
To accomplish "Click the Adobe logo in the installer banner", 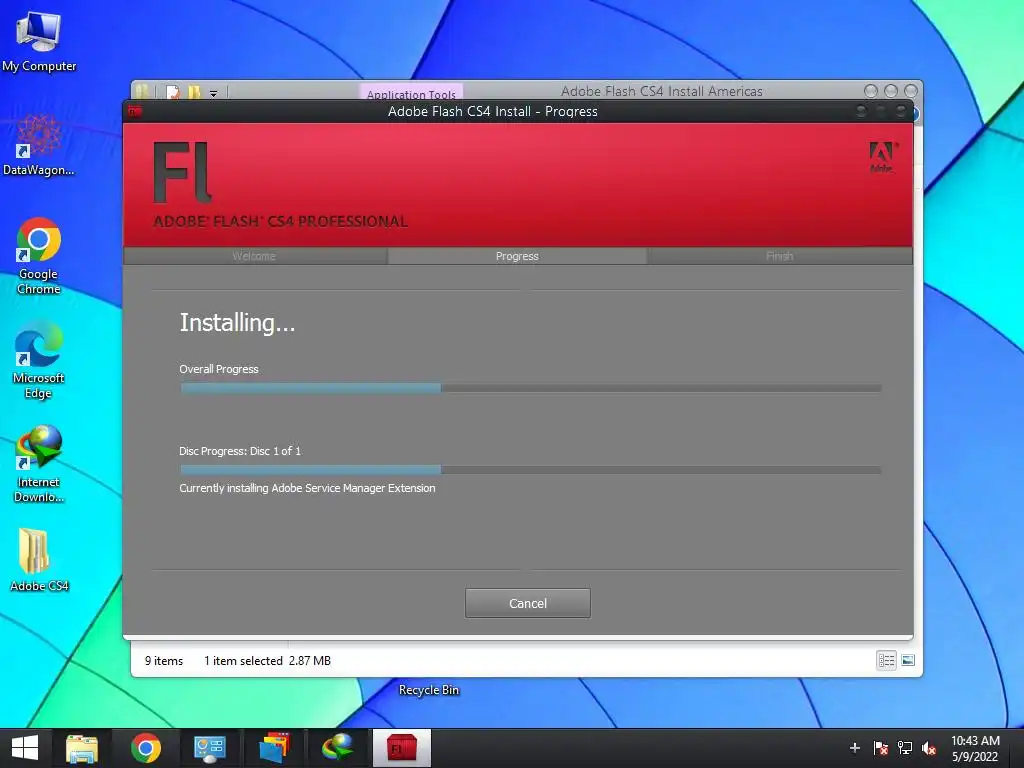I will coord(883,157).
